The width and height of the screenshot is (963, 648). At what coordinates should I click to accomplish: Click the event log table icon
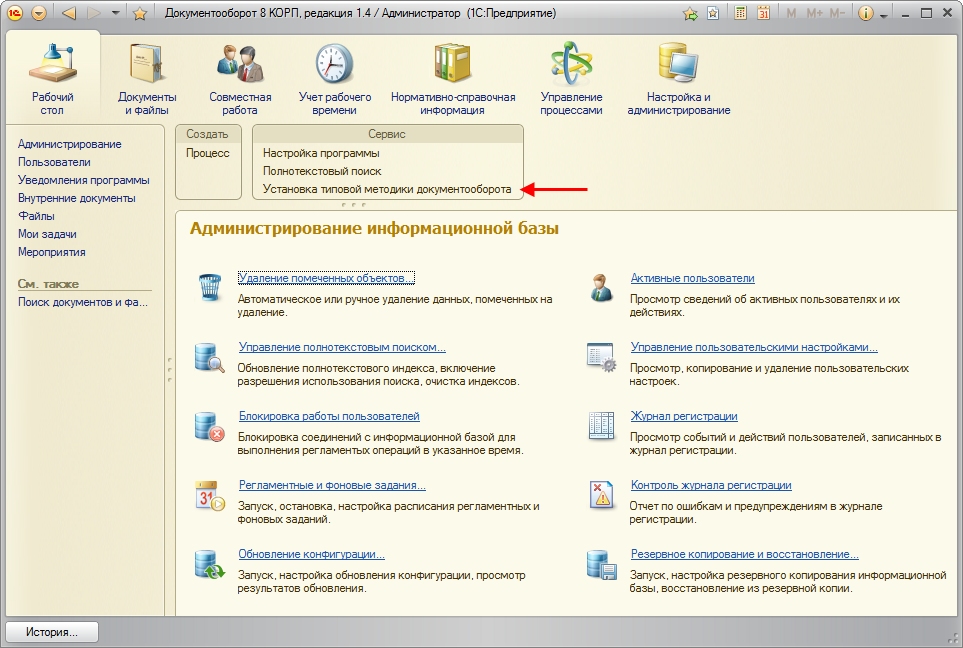[601, 426]
